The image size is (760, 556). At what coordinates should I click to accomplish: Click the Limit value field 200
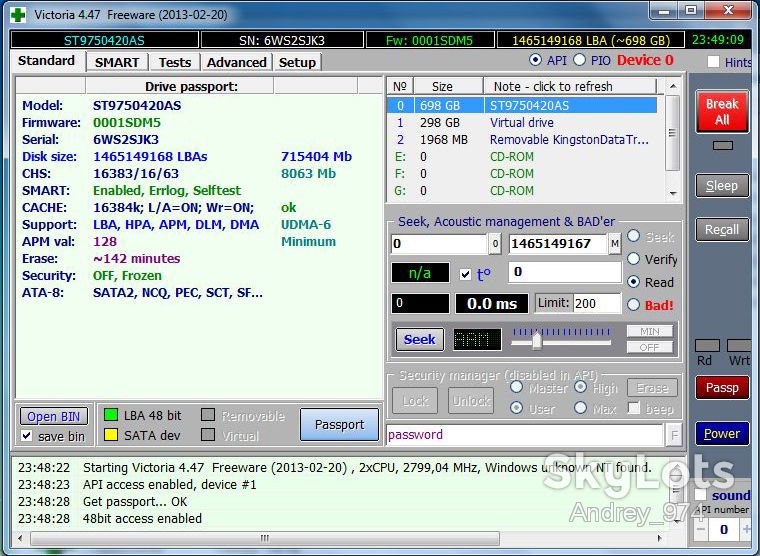[x=597, y=303]
